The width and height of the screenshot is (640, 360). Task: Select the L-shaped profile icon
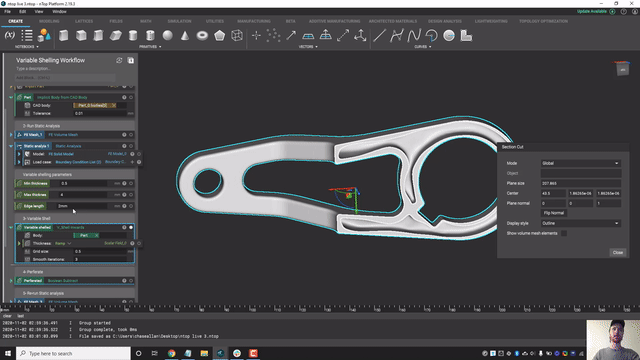click(466, 36)
